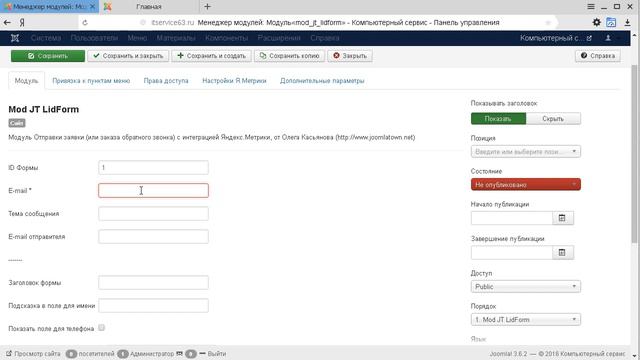Open the browser downloads icon
Screen dimensions: 640x360
pyautogui.click(x=627, y=22)
